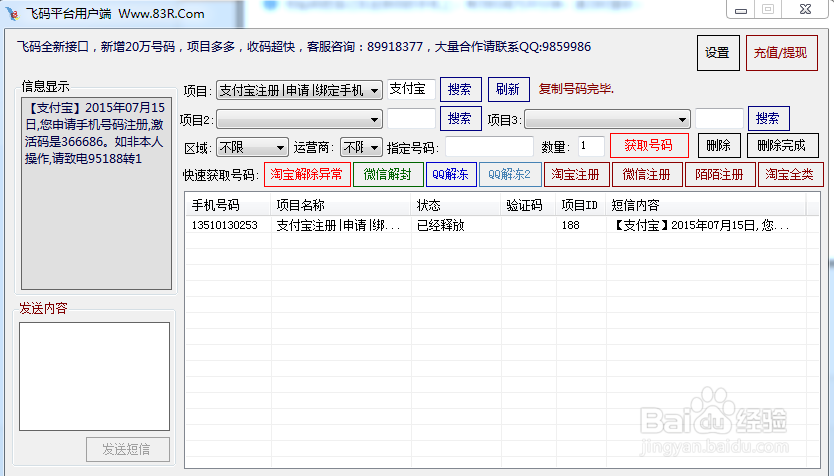Expand the 项目2 dropdown
This screenshot has height=476, width=834.
tap(299, 119)
